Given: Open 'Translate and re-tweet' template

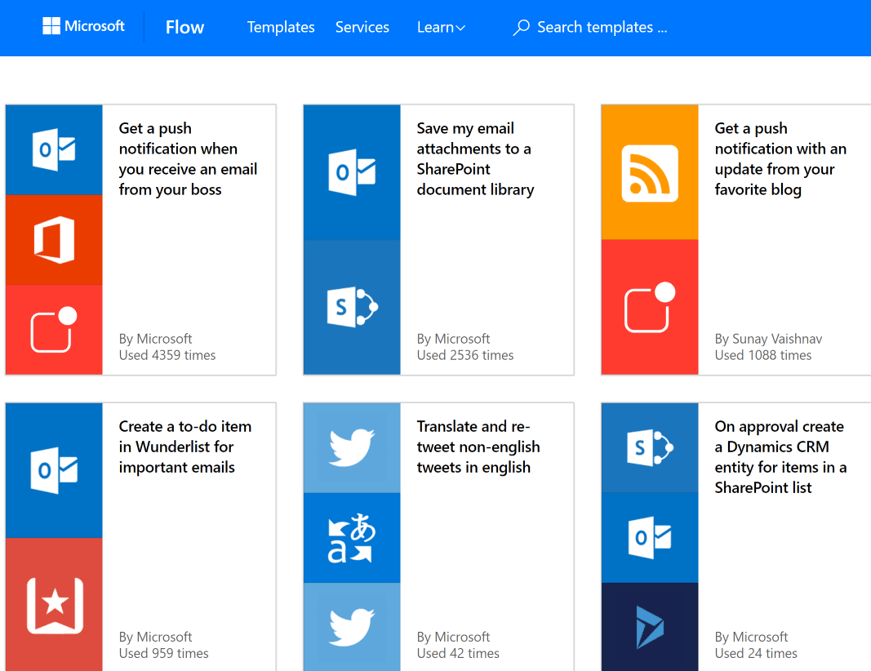Looking at the screenshot, I should click(x=478, y=447).
